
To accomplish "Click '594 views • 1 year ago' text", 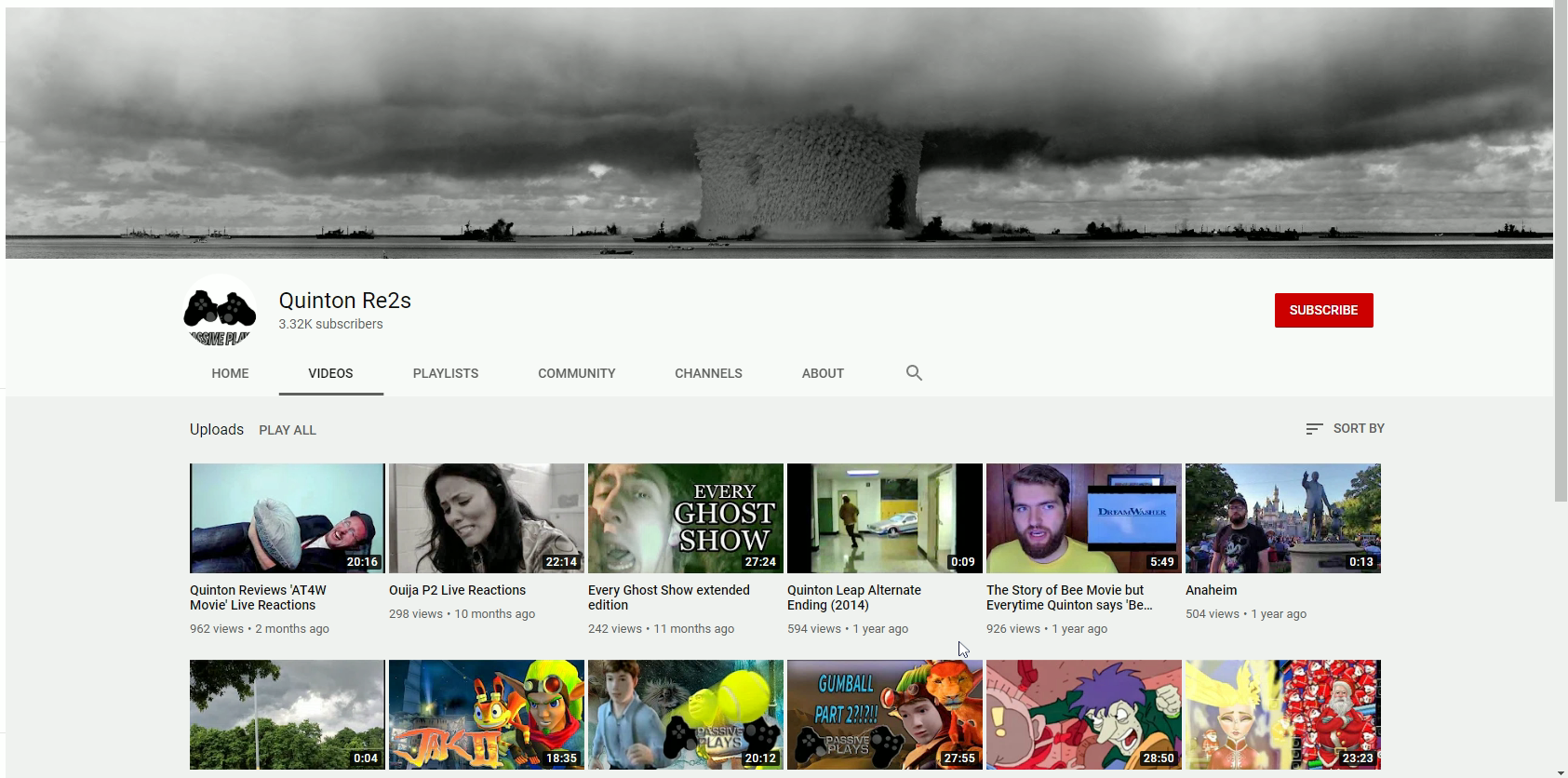I will pos(848,629).
